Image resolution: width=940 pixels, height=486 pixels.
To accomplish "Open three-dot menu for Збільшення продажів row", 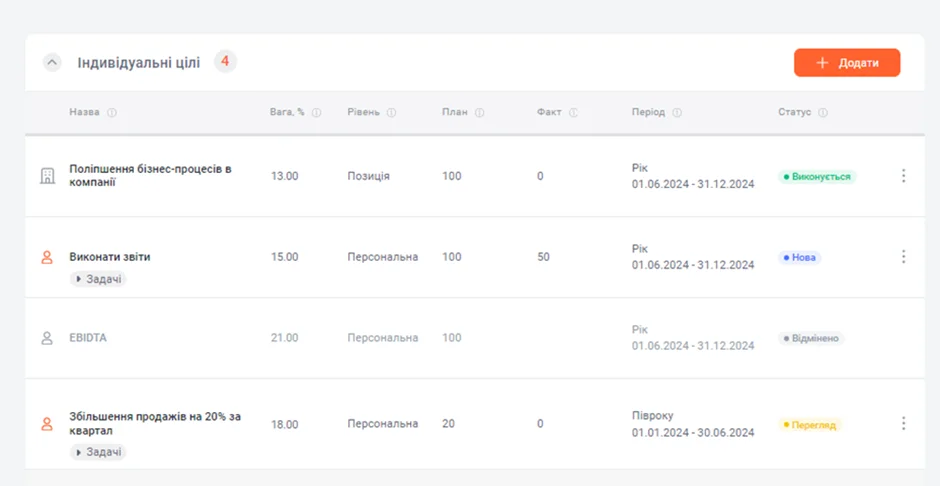I will [903, 424].
